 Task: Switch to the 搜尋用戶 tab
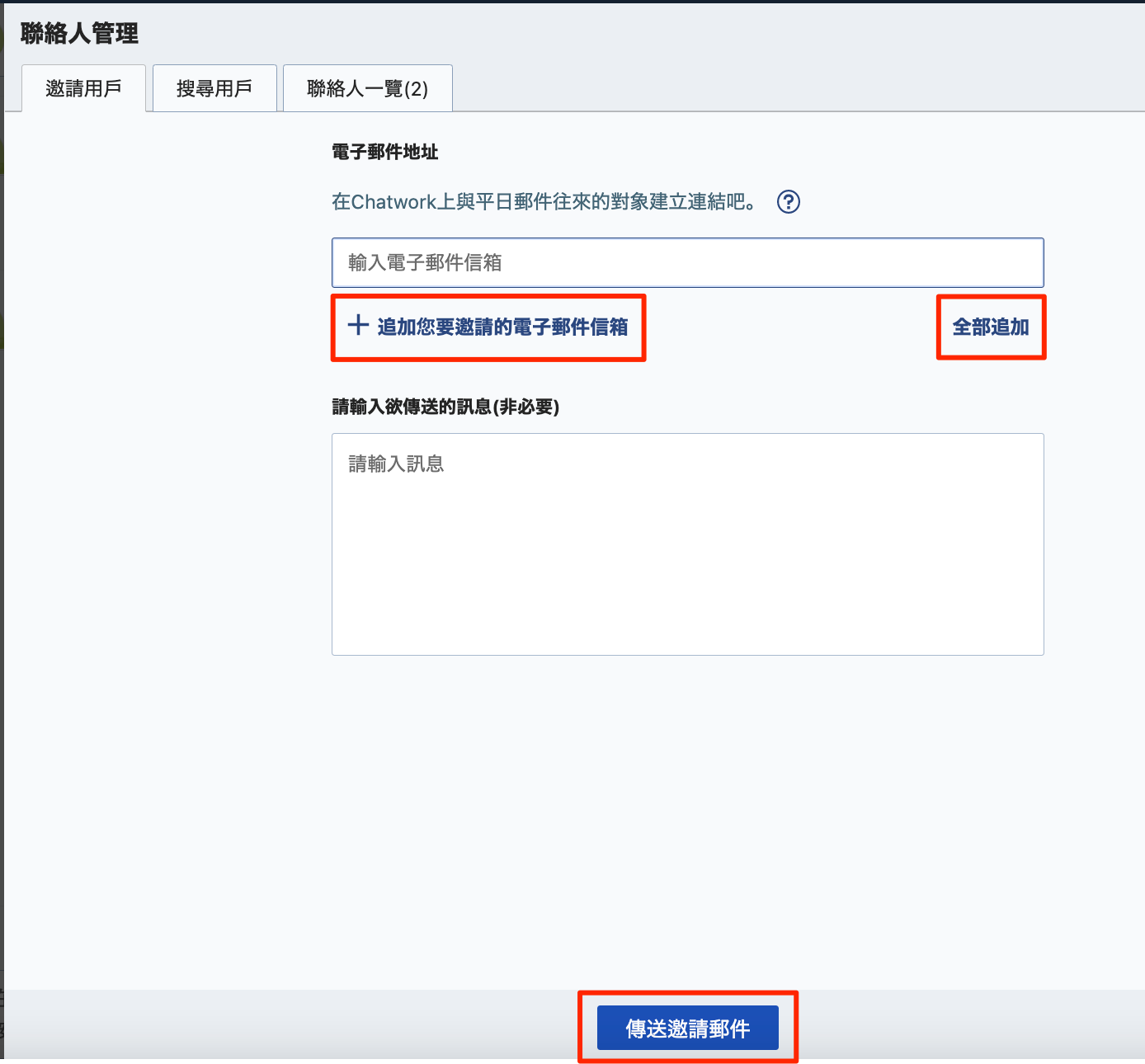[214, 87]
